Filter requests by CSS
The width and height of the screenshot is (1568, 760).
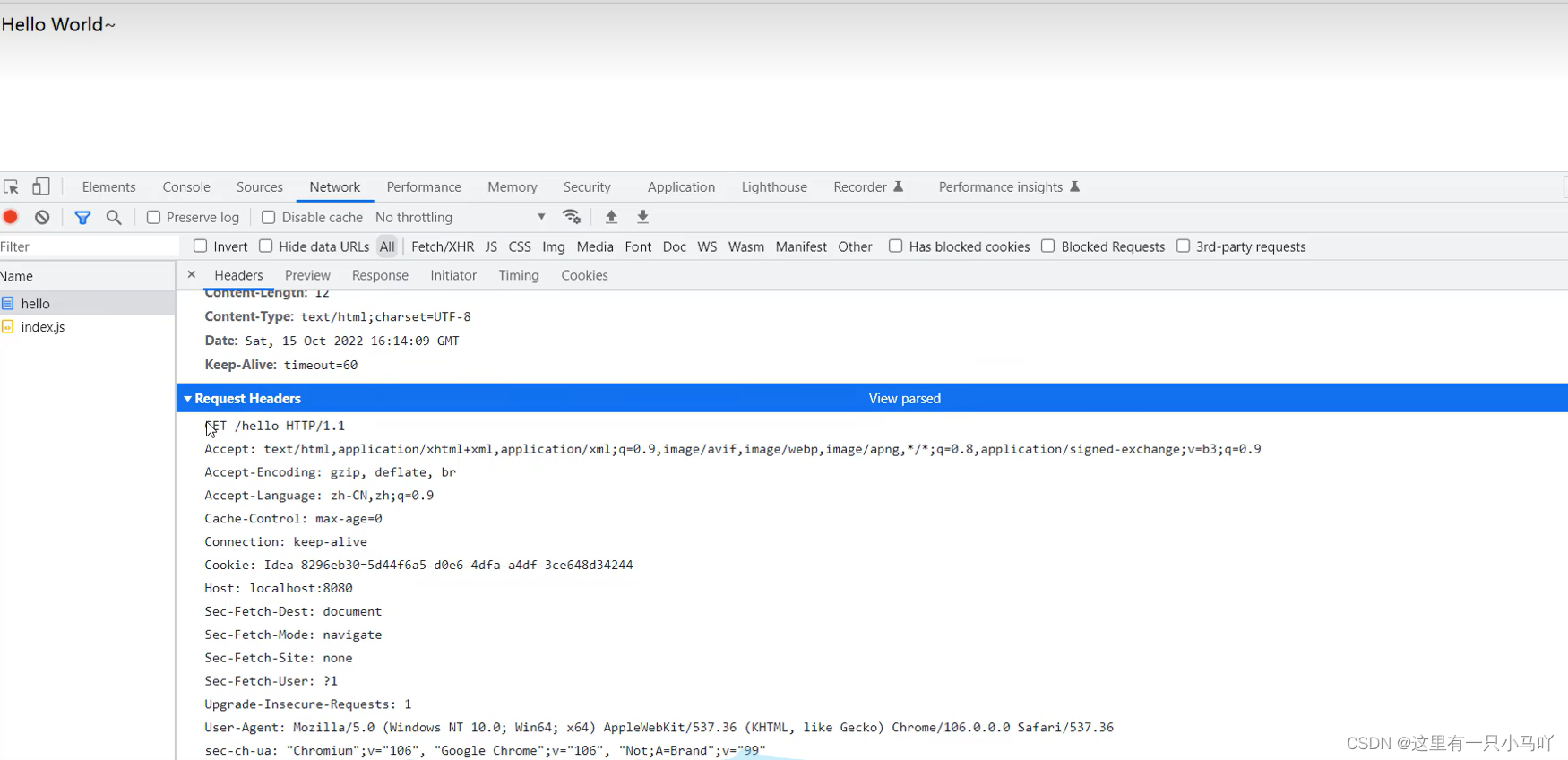tap(520, 246)
